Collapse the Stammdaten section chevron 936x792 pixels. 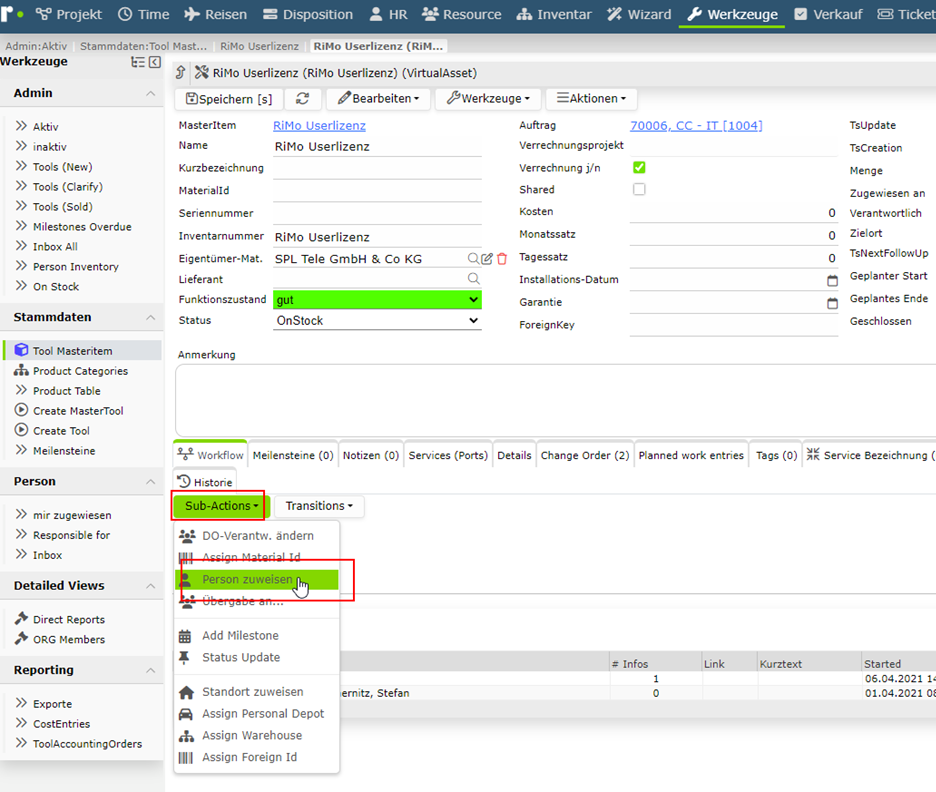click(150, 318)
